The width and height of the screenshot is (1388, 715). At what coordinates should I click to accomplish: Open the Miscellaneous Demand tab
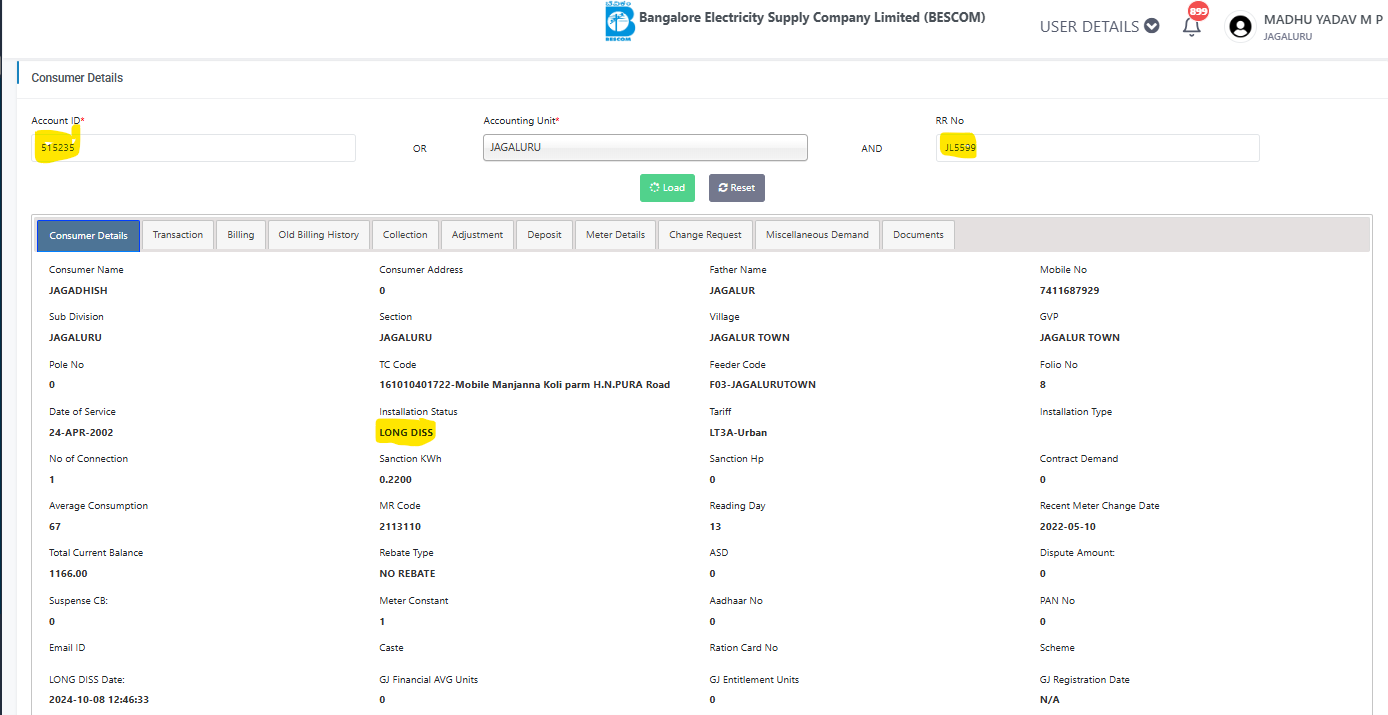point(817,235)
